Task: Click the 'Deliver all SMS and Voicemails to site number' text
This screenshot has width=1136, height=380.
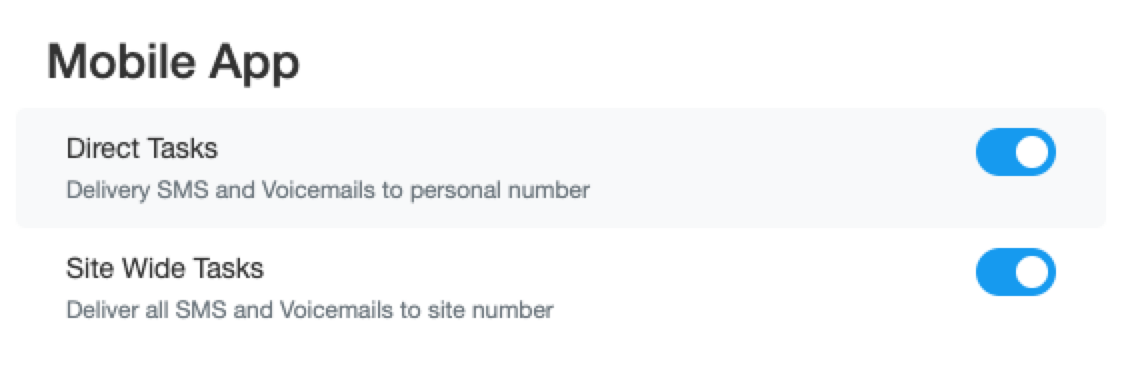Action: coord(309,311)
